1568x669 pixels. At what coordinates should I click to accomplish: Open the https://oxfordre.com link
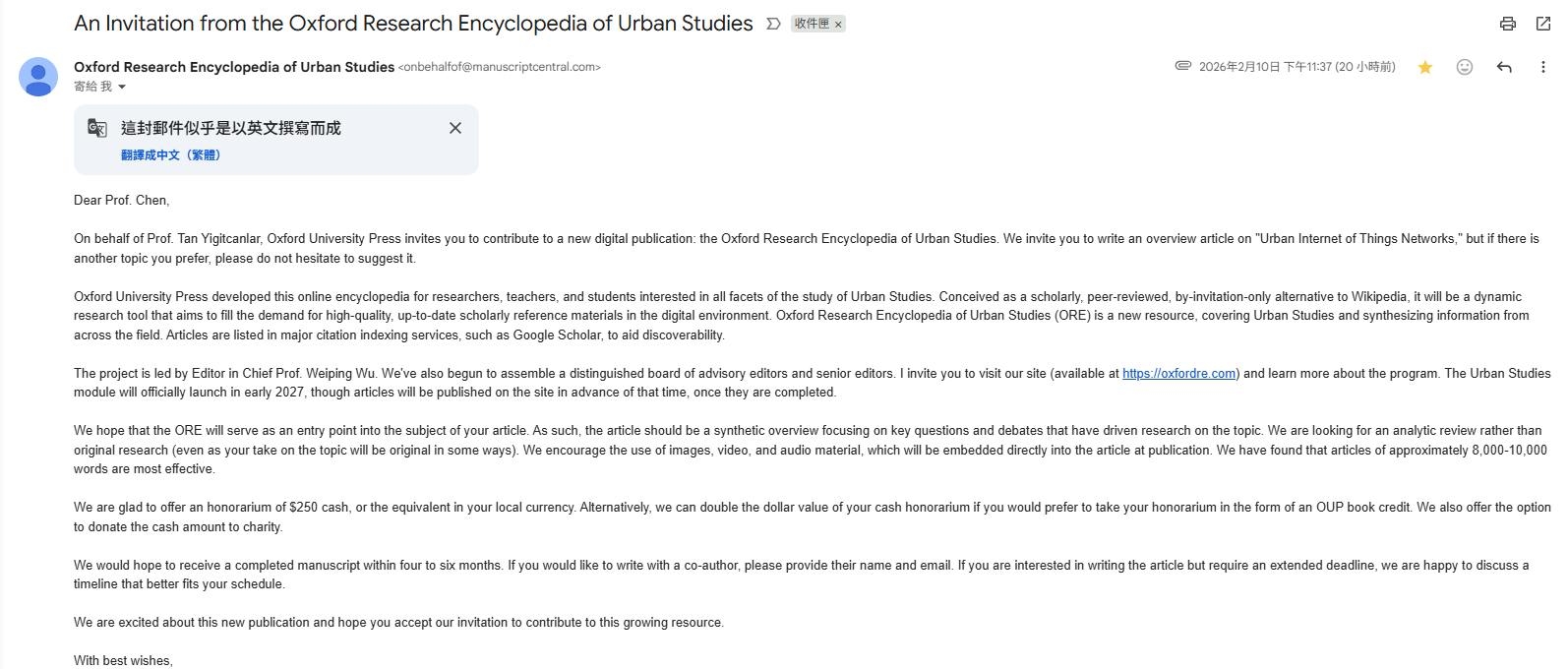click(1178, 374)
